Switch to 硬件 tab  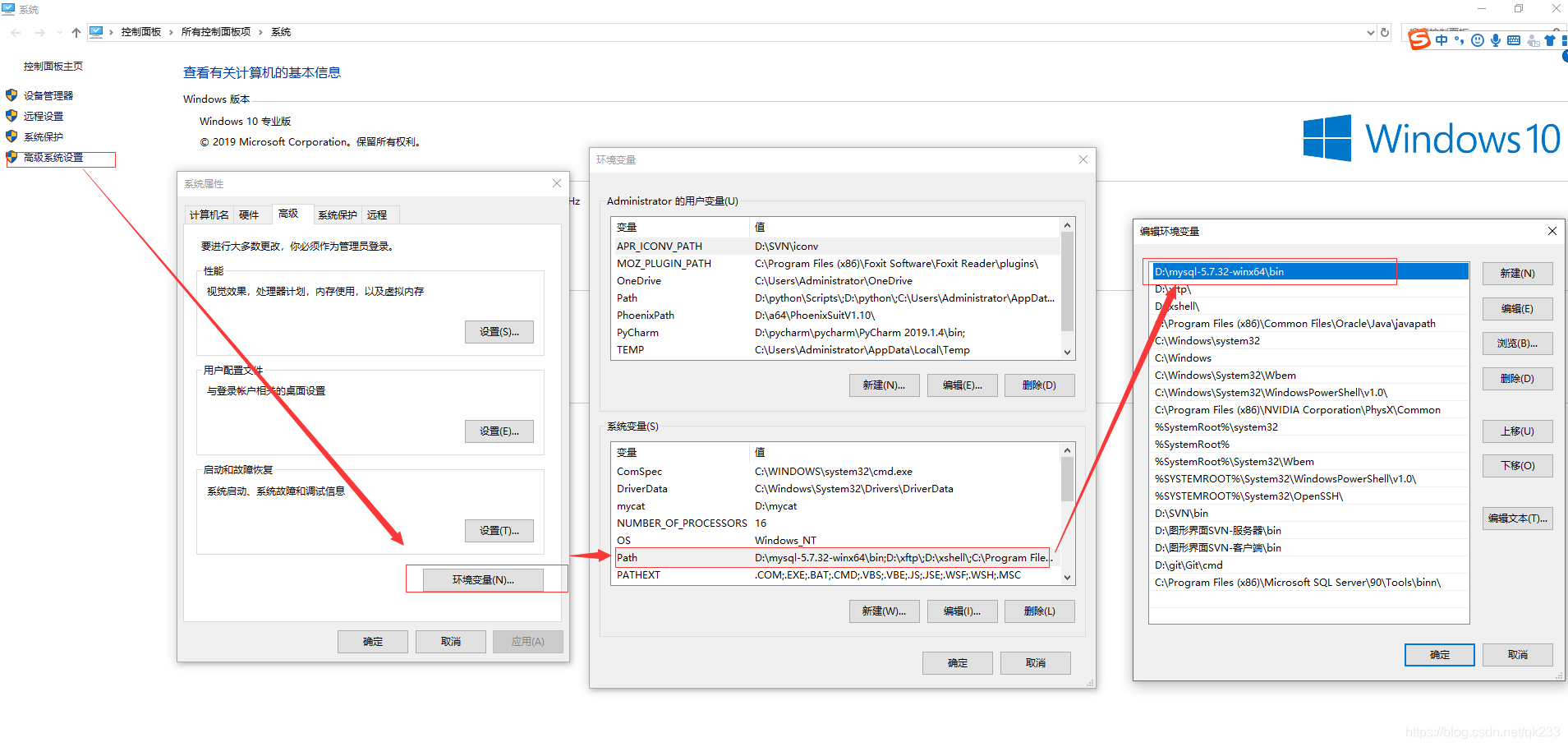pyautogui.click(x=249, y=214)
